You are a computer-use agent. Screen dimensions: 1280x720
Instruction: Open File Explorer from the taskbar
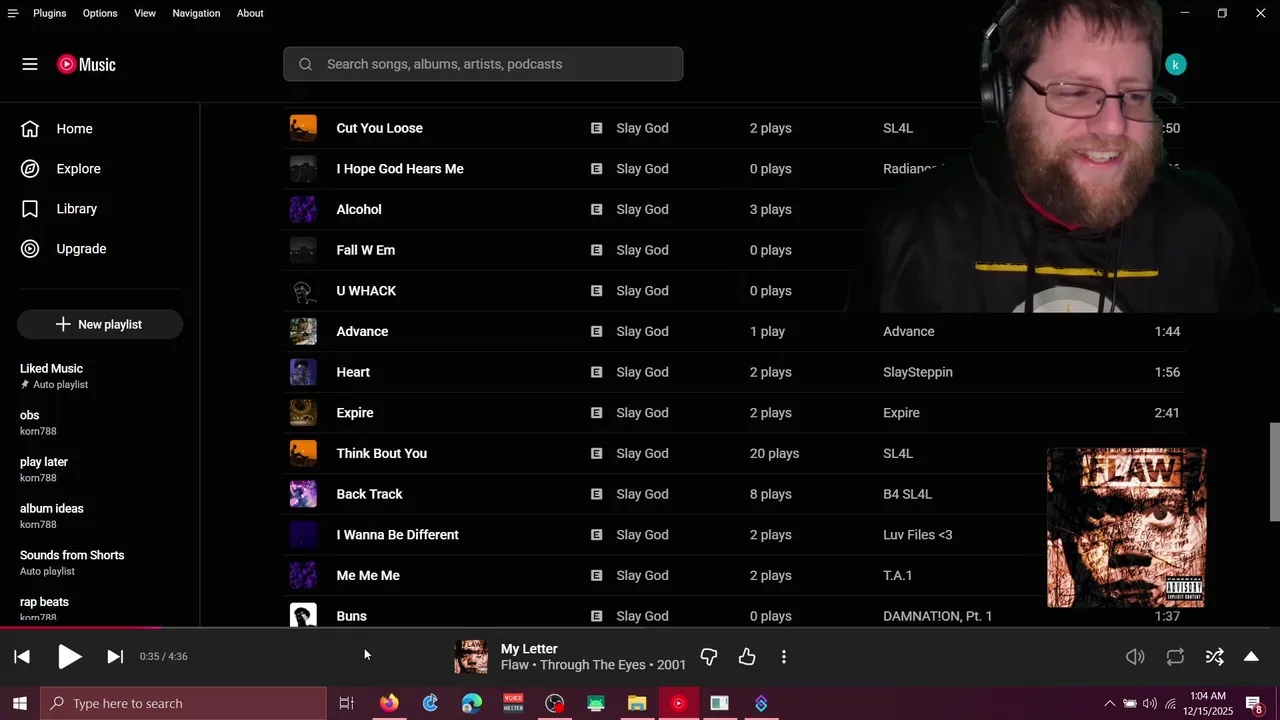point(637,703)
